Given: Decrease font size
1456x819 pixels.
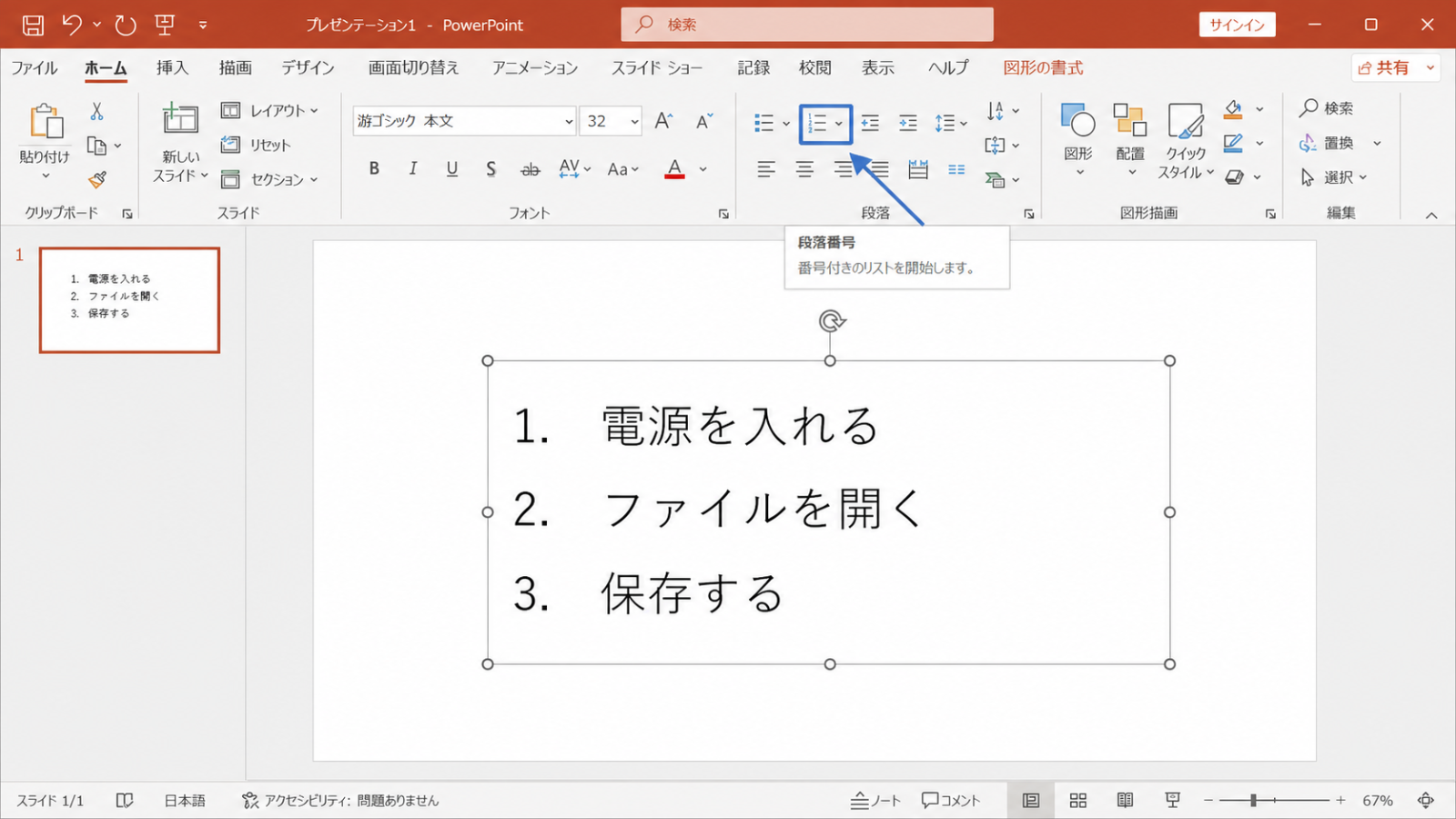Looking at the screenshot, I should 703,120.
